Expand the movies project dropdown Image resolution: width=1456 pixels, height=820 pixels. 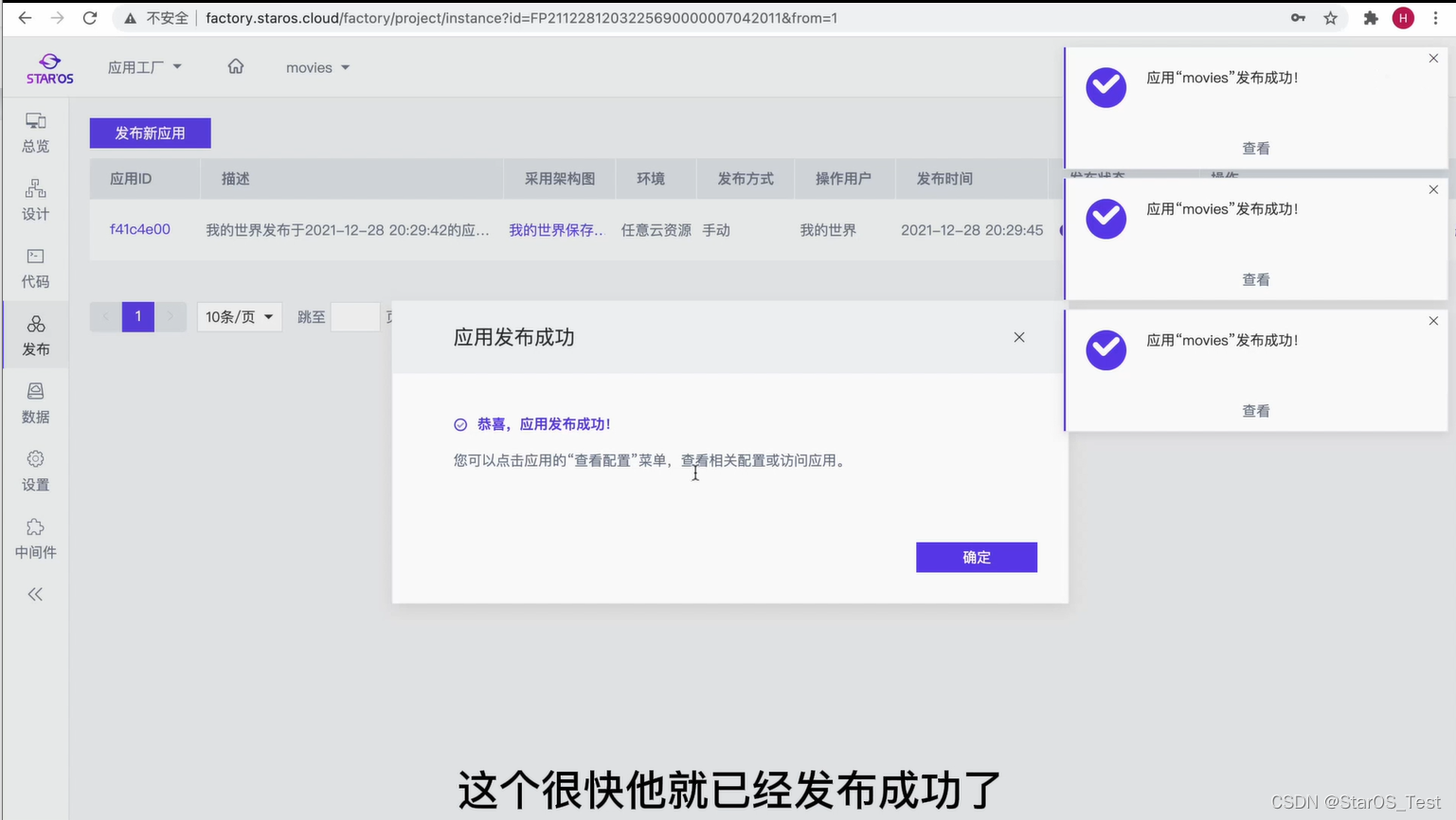click(317, 67)
